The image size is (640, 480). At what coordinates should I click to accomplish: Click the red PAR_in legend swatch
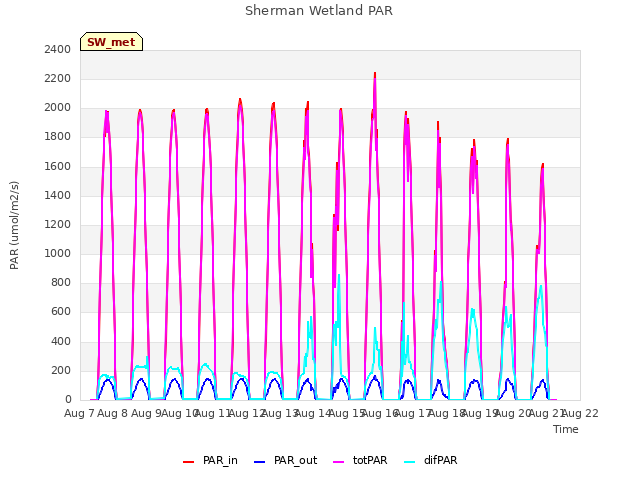(189, 462)
